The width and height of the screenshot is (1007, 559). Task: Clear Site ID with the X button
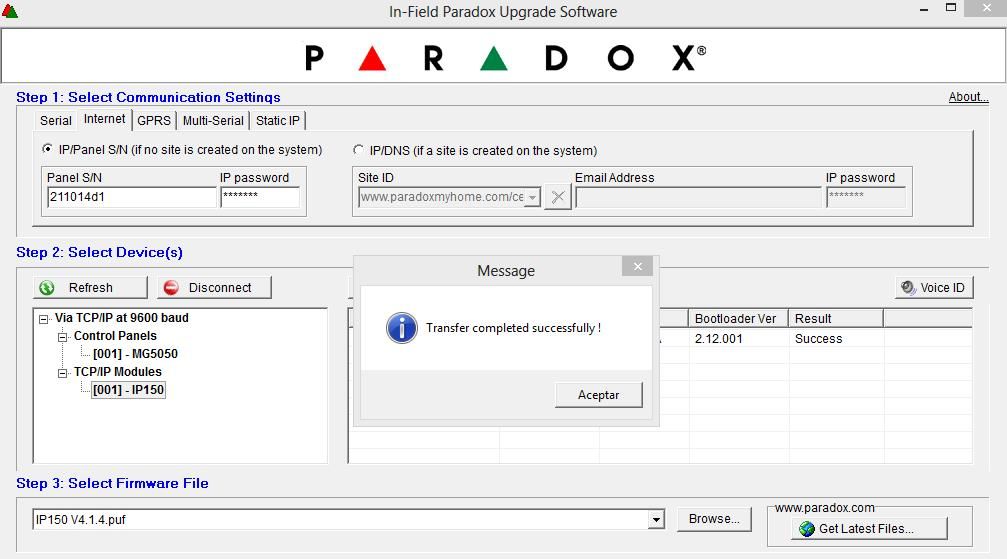pyautogui.click(x=557, y=197)
